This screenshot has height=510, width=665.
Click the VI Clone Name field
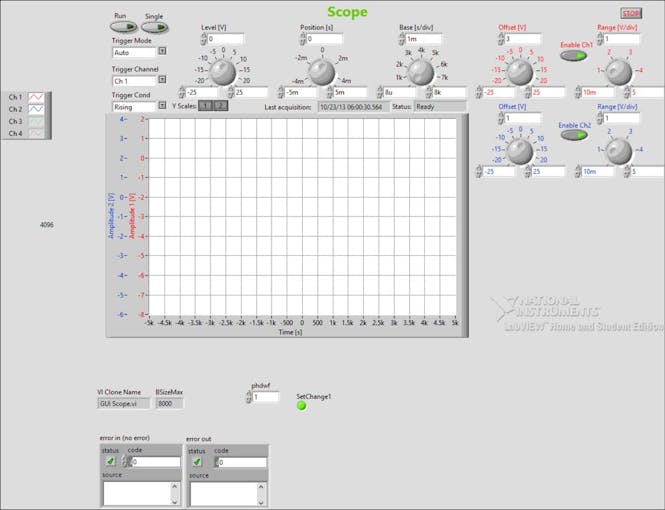[x=123, y=404]
